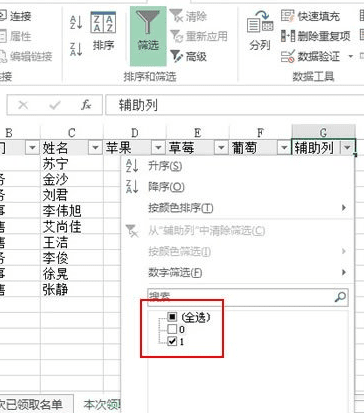Open 高级 advanced filter options
This screenshot has width=364, height=413.
click(x=189, y=56)
